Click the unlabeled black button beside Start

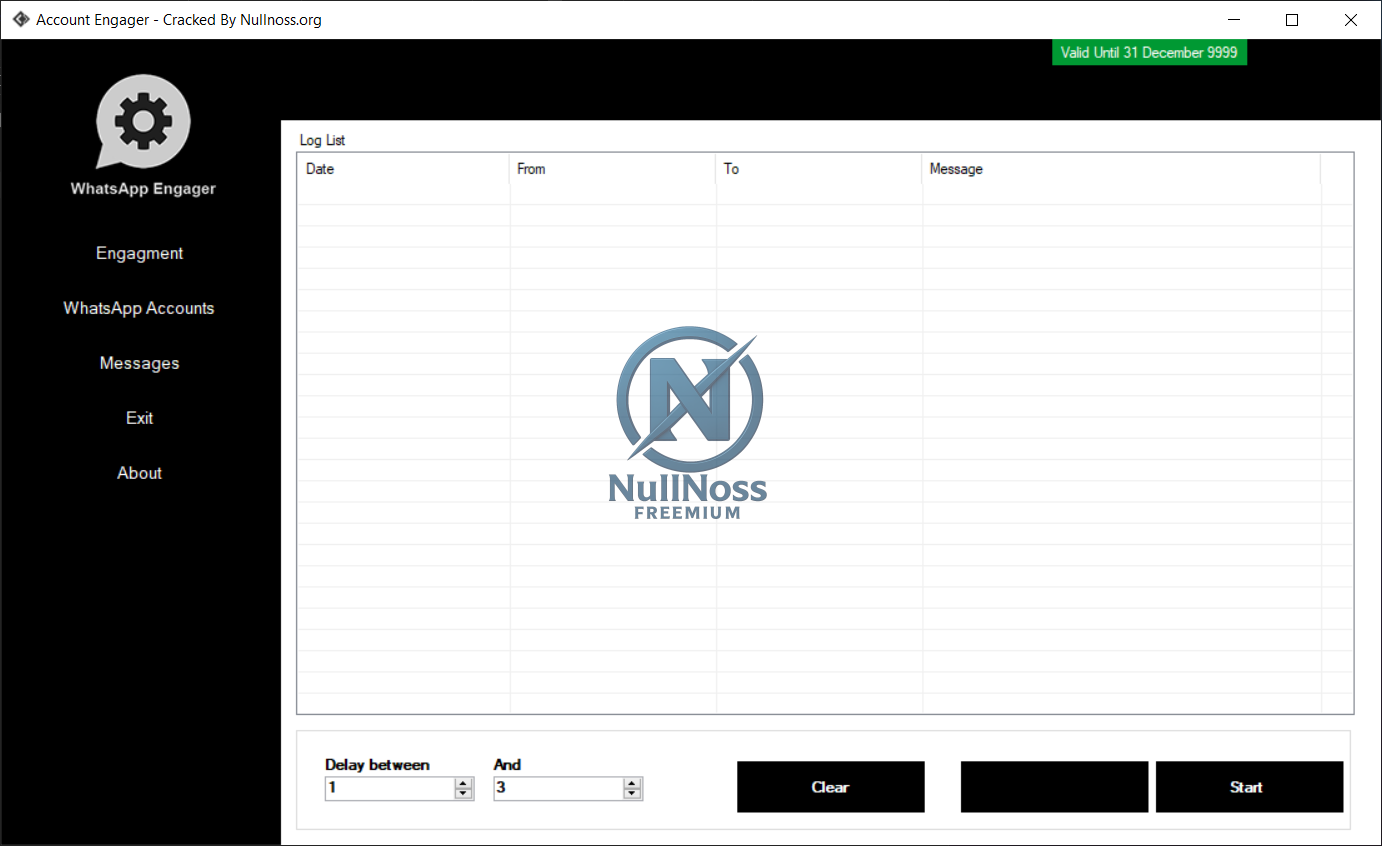(1054, 787)
